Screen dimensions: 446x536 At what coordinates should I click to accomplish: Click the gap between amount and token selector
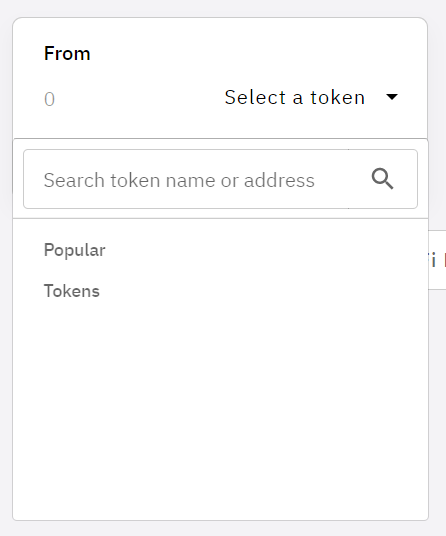[138, 98]
